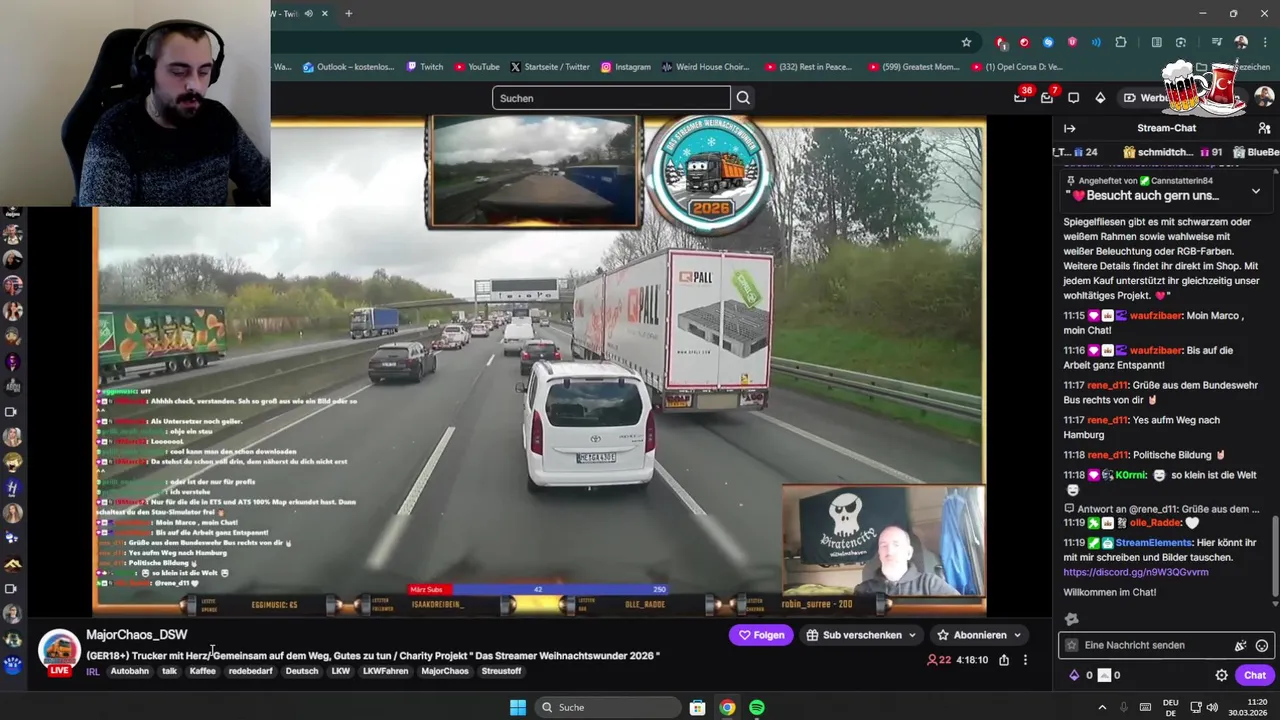Open Chrome from the Windows taskbar
Image resolution: width=1280 pixels, height=720 pixels.
click(x=727, y=707)
